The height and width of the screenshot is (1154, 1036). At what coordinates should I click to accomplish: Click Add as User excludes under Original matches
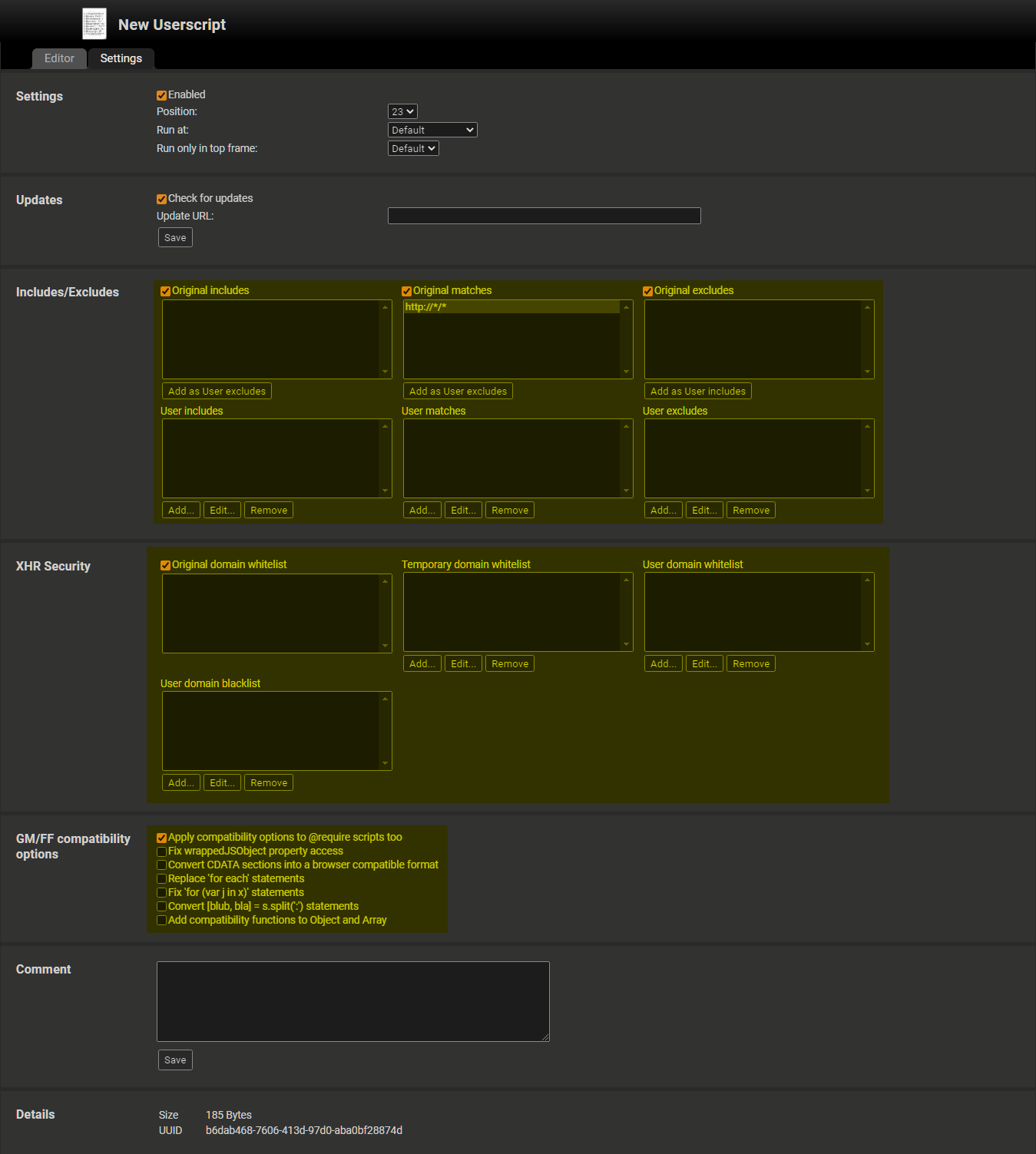(457, 390)
